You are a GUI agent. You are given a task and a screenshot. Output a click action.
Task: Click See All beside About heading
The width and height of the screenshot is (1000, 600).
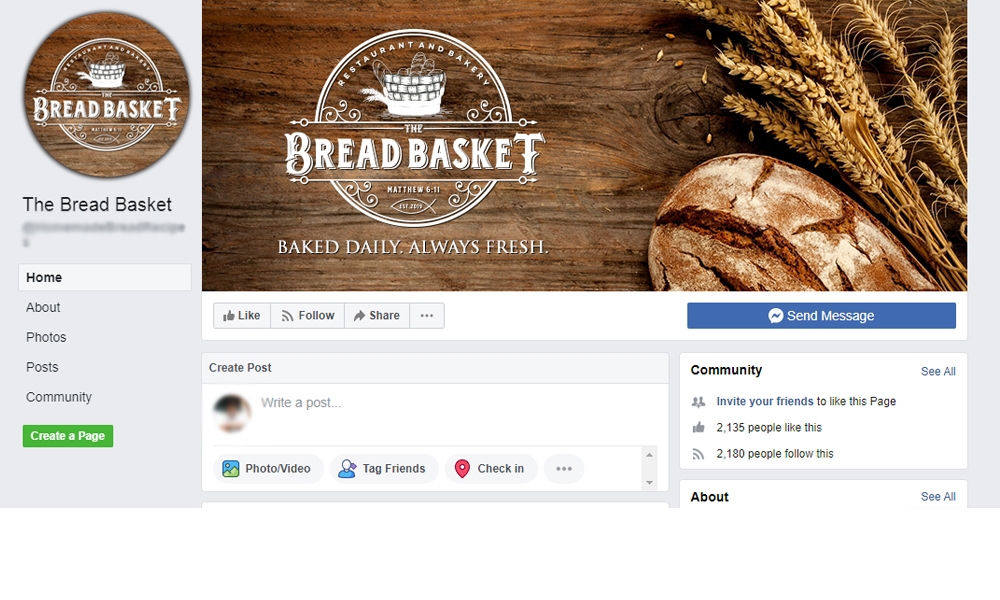click(938, 497)
